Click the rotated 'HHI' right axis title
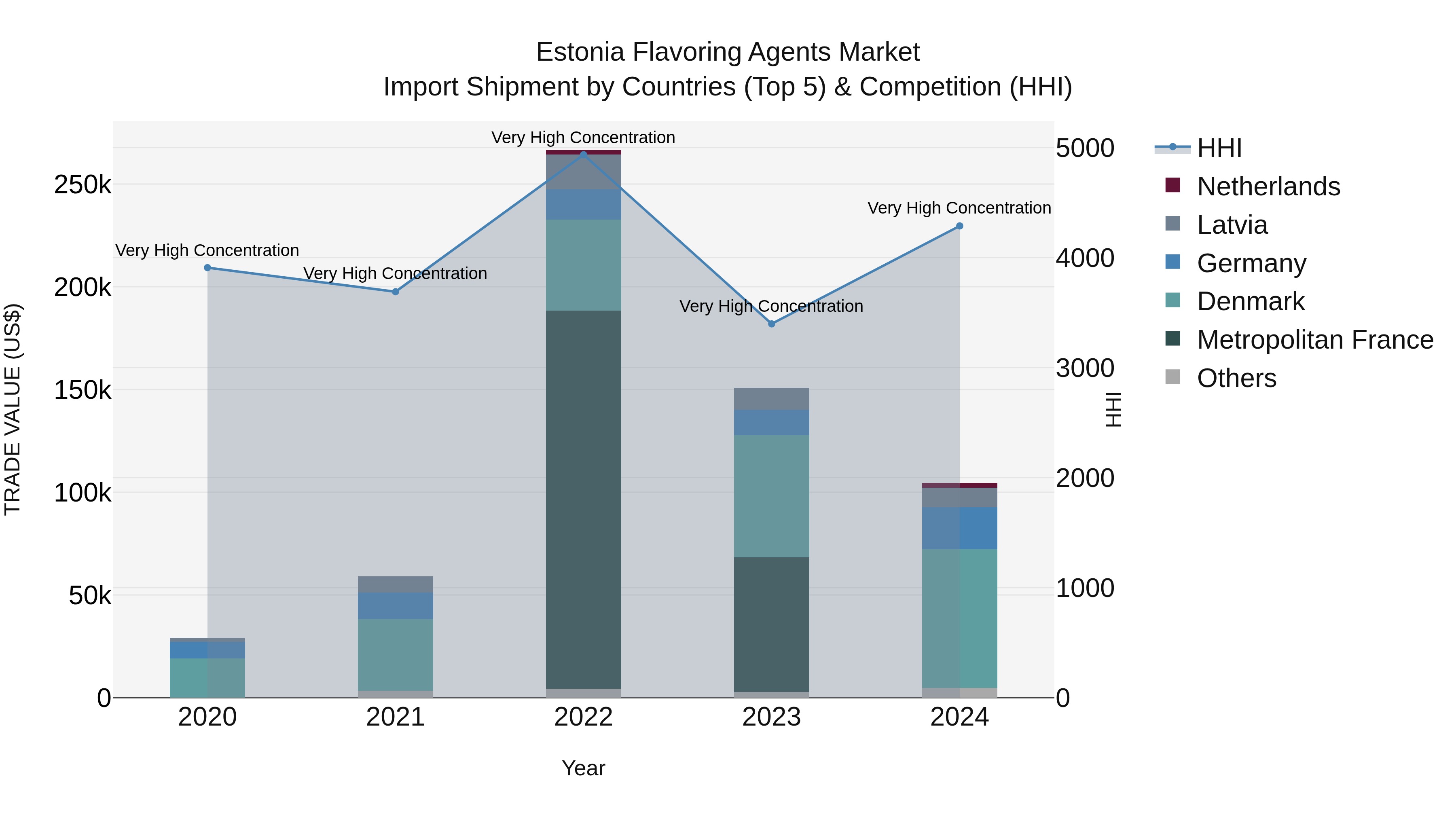Viewport: 1456px width, 819px height. click(1113, 409)
